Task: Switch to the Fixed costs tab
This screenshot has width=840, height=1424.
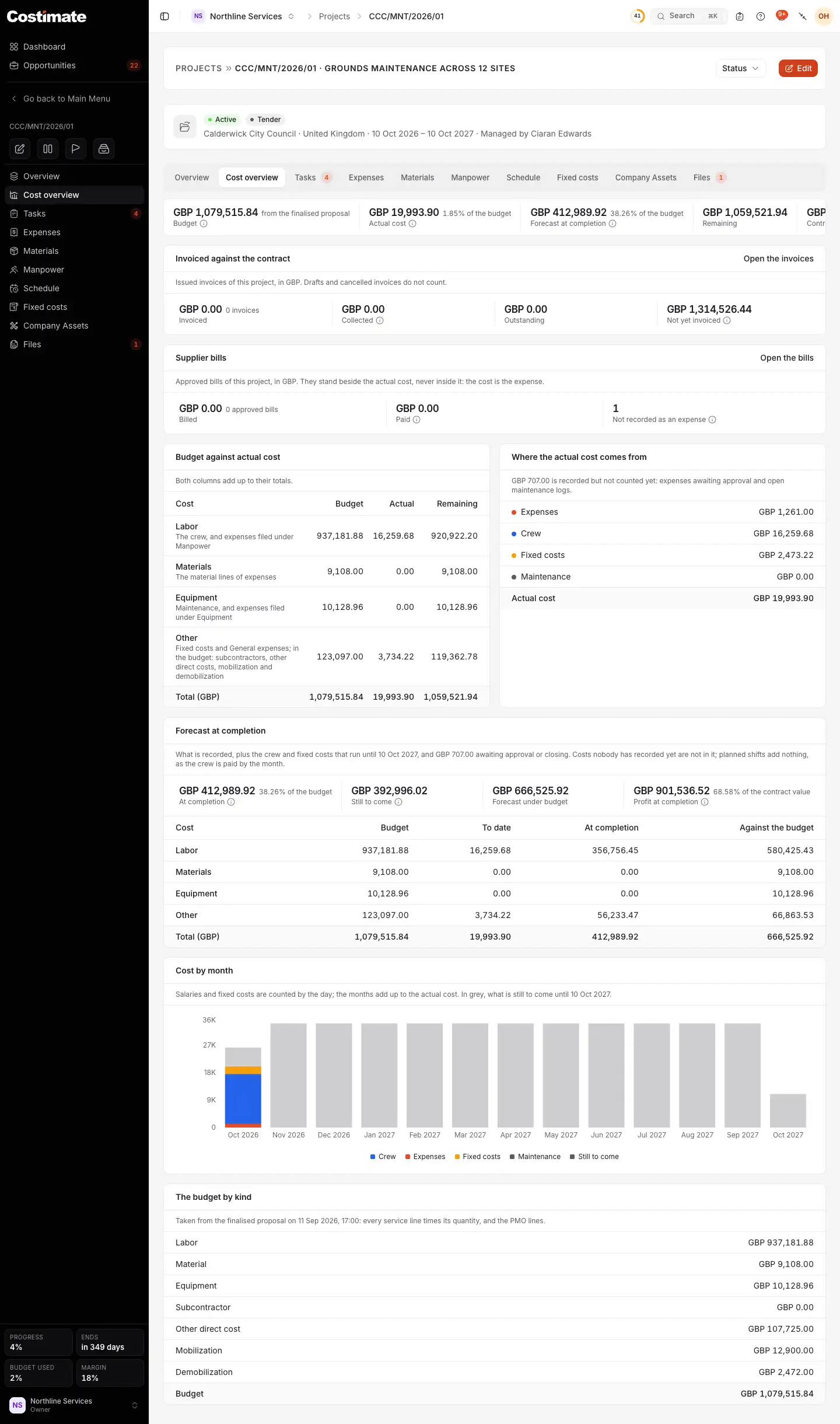Action: coord(577,177)
